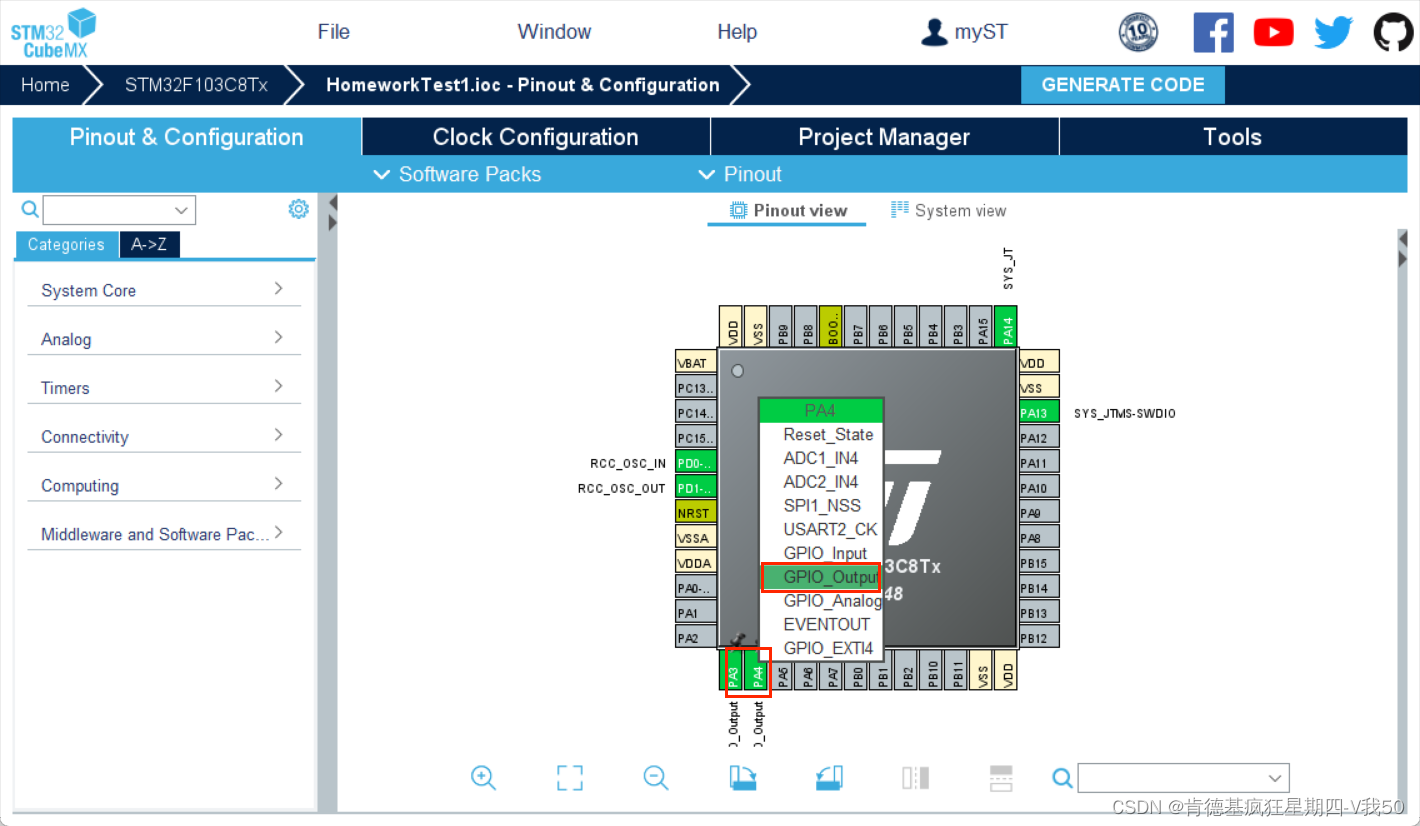Viewport: 1420px width, 826px height.
Task: Choose EVENTOUT in PA4 menu
Action: [x=821, y=624]
